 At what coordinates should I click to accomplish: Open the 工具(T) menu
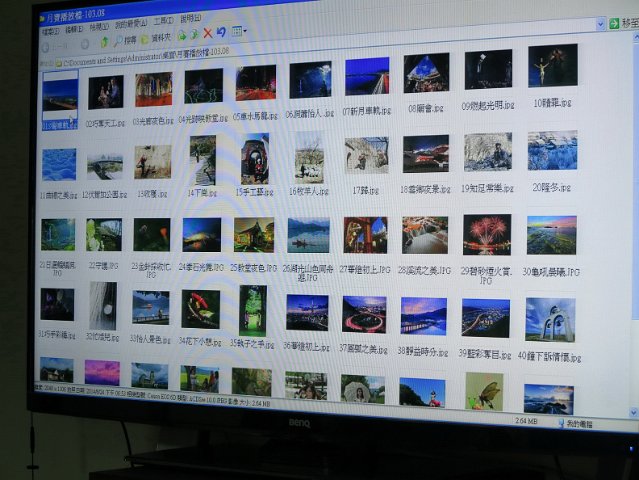click(x=163, y=20)
